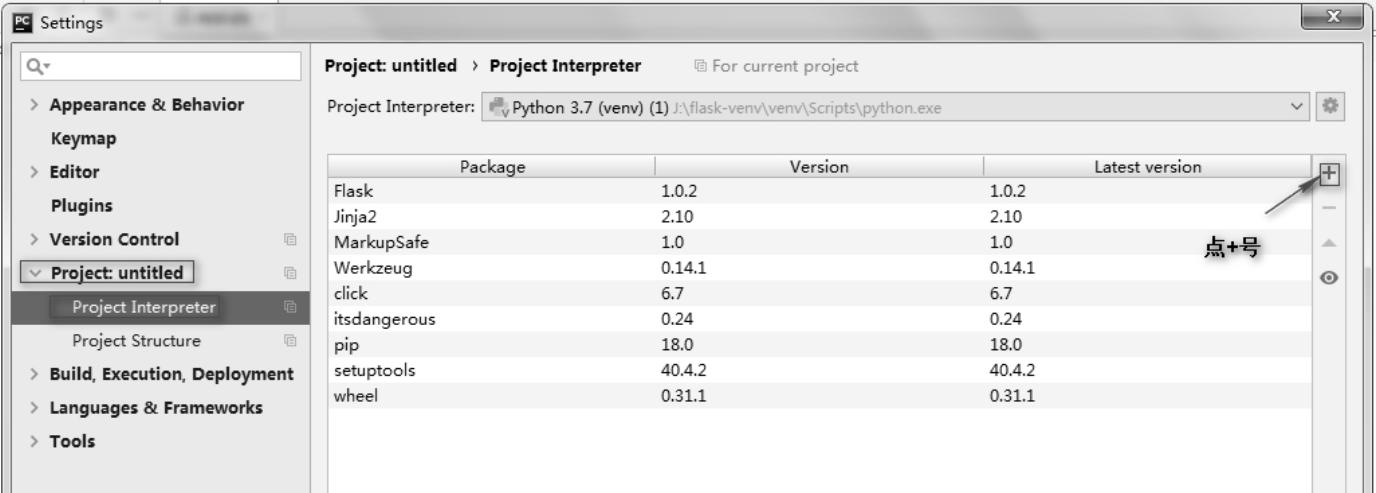
Task: Click the minus uninstall package icon
Action: 1329,208
